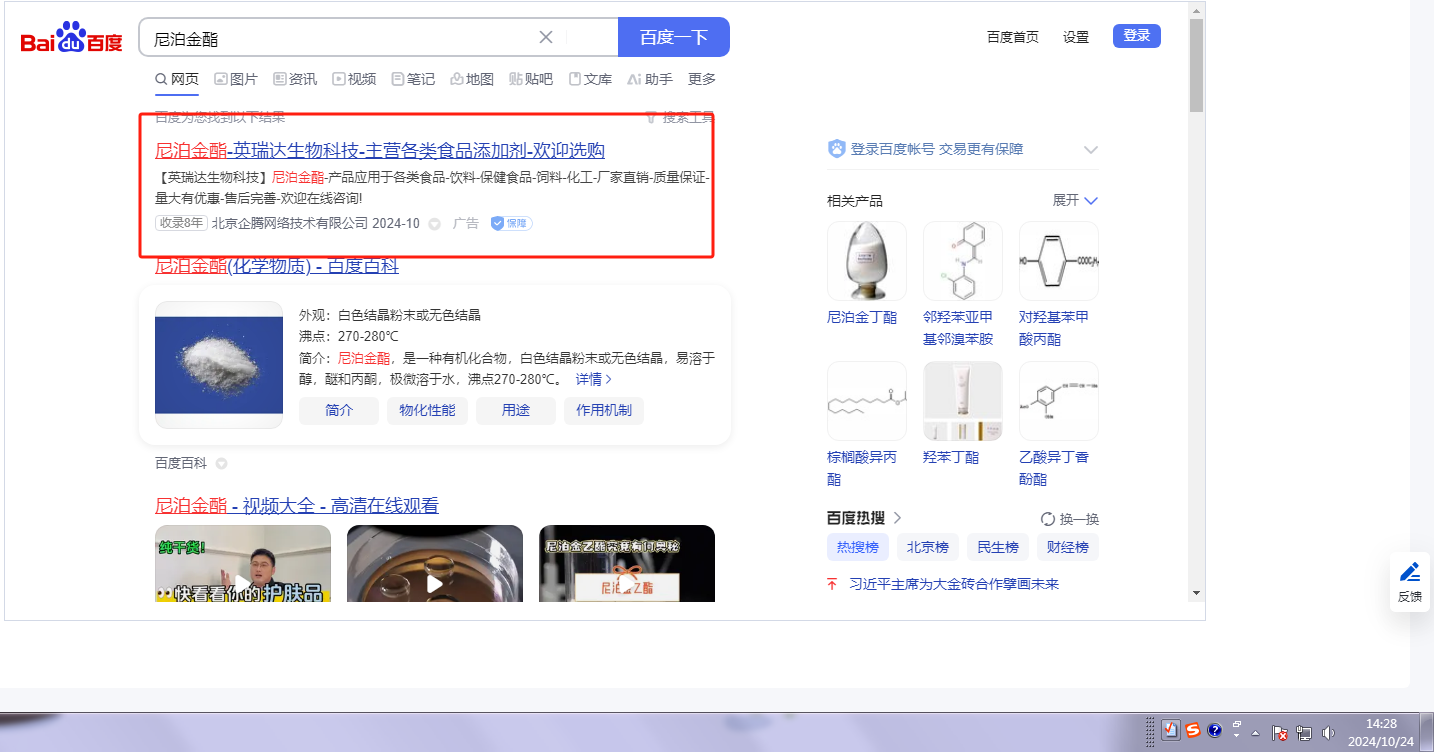Switch to the 图片 images tab
Image resolution: width=1434 pixels, height=752 pixels.
click(236, 79)
